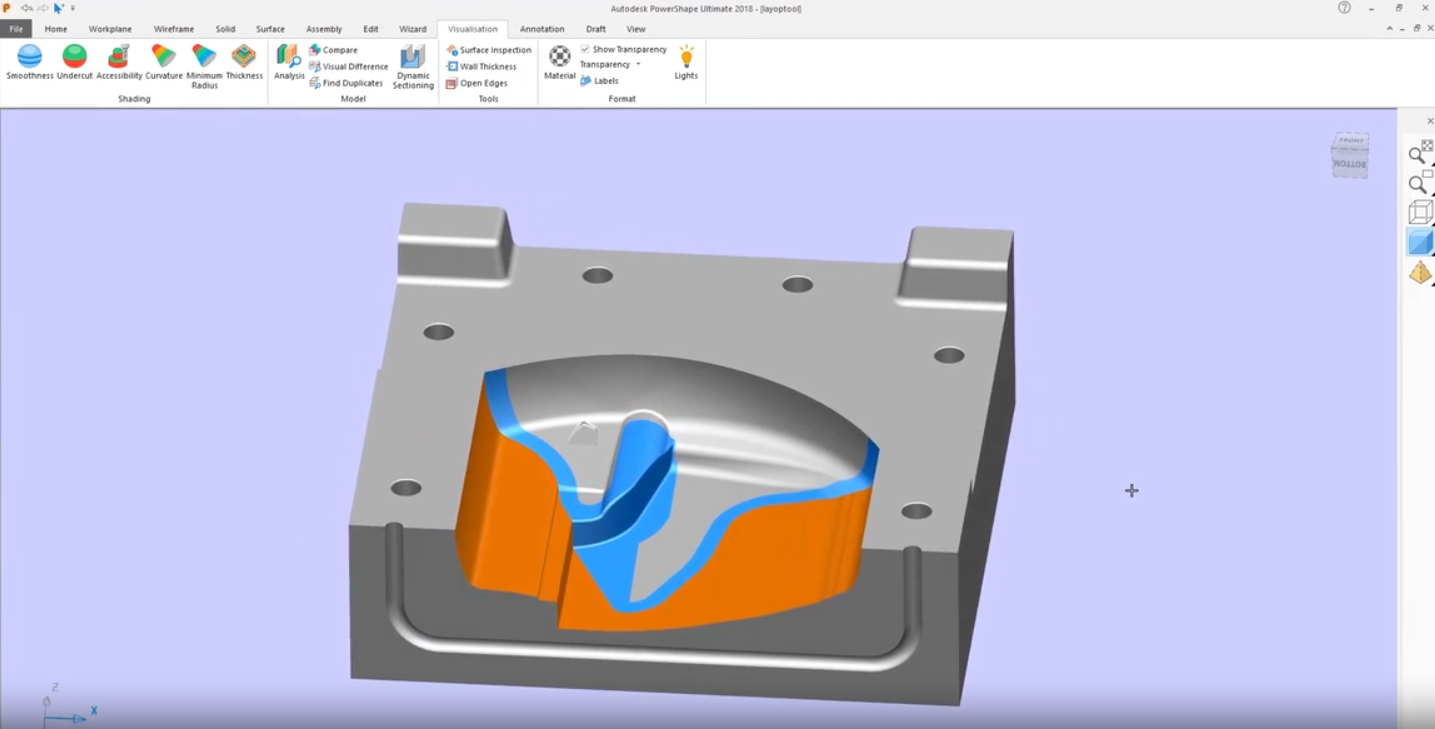Open the Thickness shading analysis
The height and width of the screenshot is (729, 1435).
pyautogui.click(x=244, y=61)
